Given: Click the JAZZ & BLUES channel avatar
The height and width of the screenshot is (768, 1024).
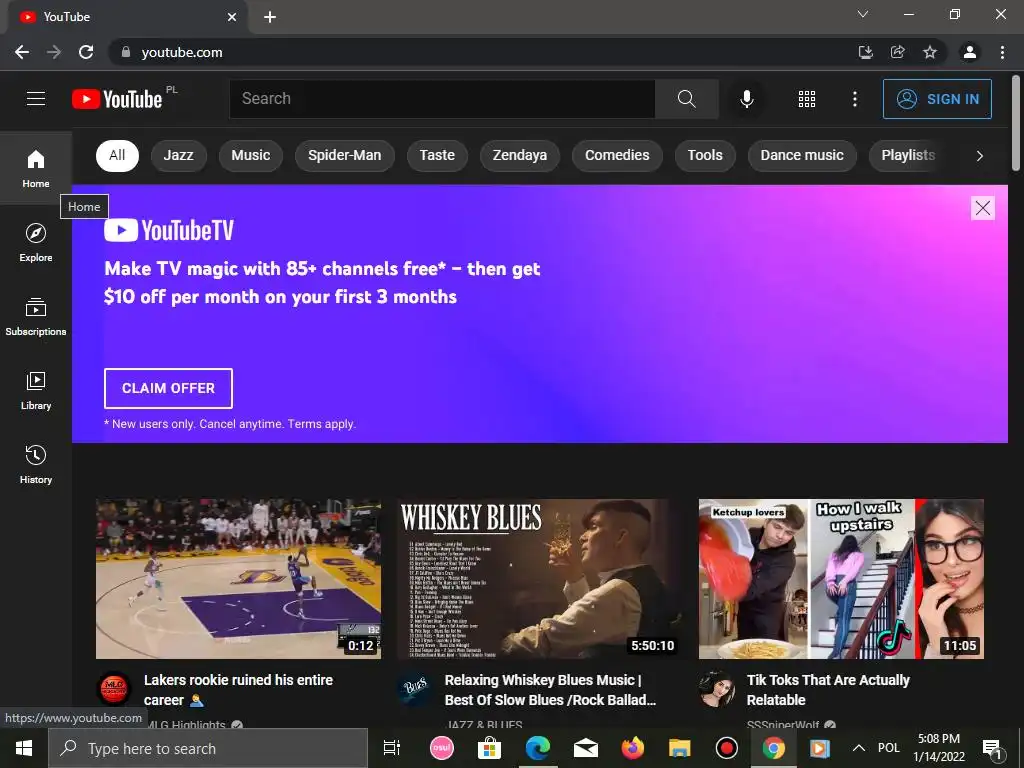Looking at the screenshot, I should click(x=415, y=689).
